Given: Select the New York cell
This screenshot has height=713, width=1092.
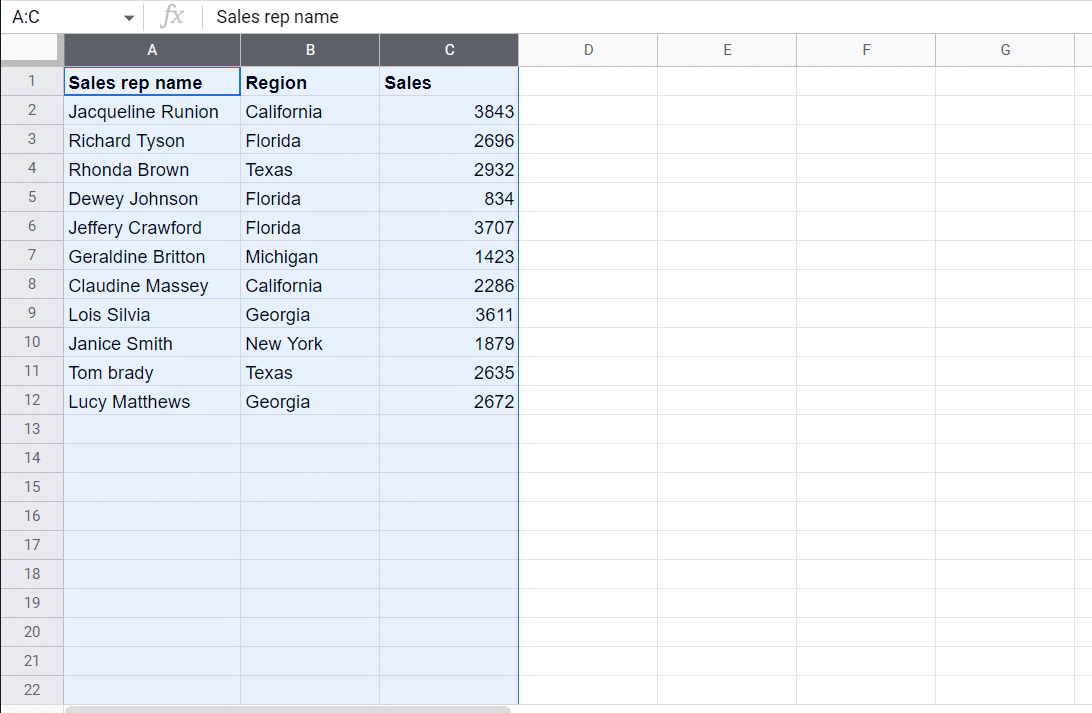Looking at the screenshot, I should click(x=310, y=344).
